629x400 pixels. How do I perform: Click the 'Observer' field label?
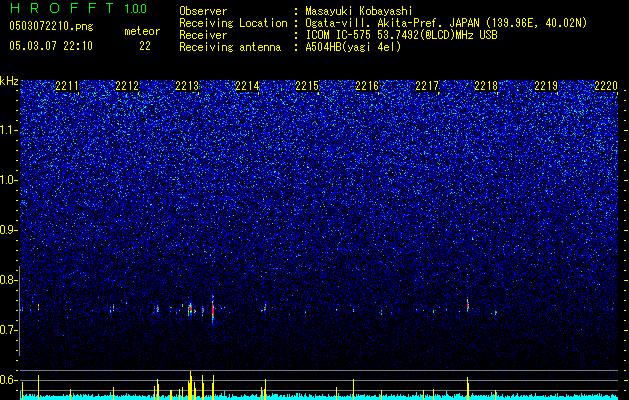(203, 12)
